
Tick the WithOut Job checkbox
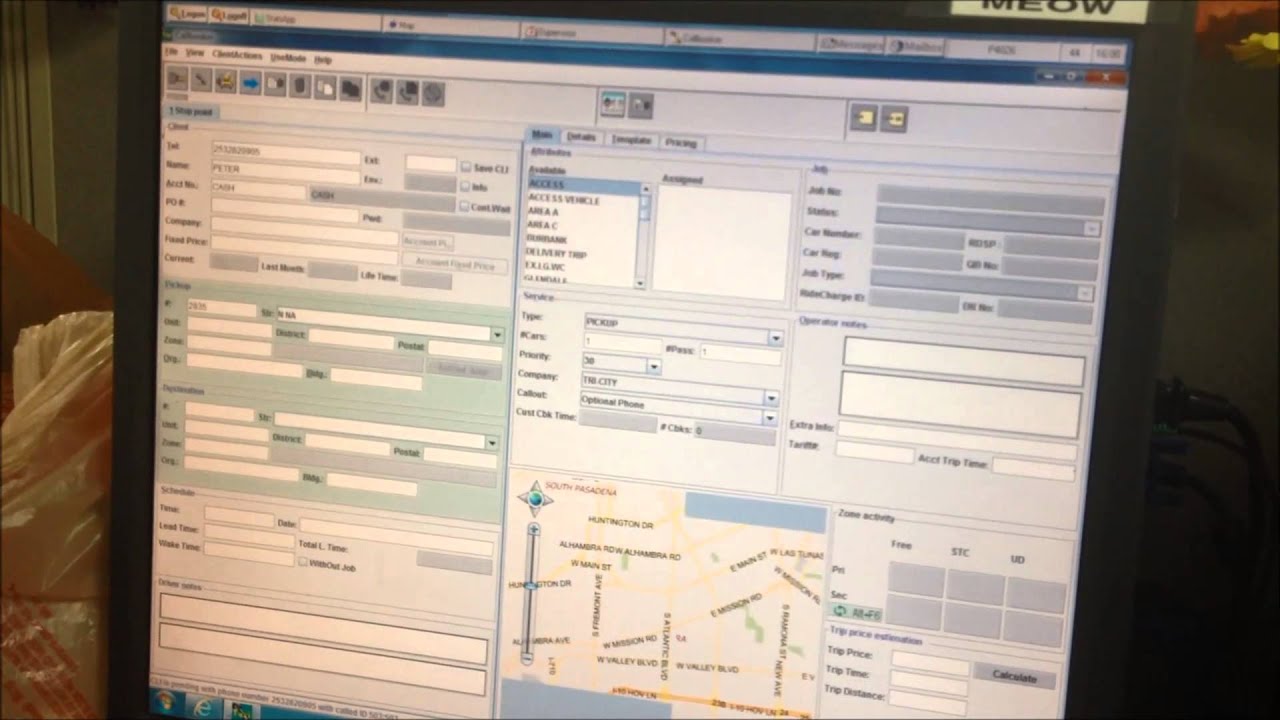pos(303,563)
